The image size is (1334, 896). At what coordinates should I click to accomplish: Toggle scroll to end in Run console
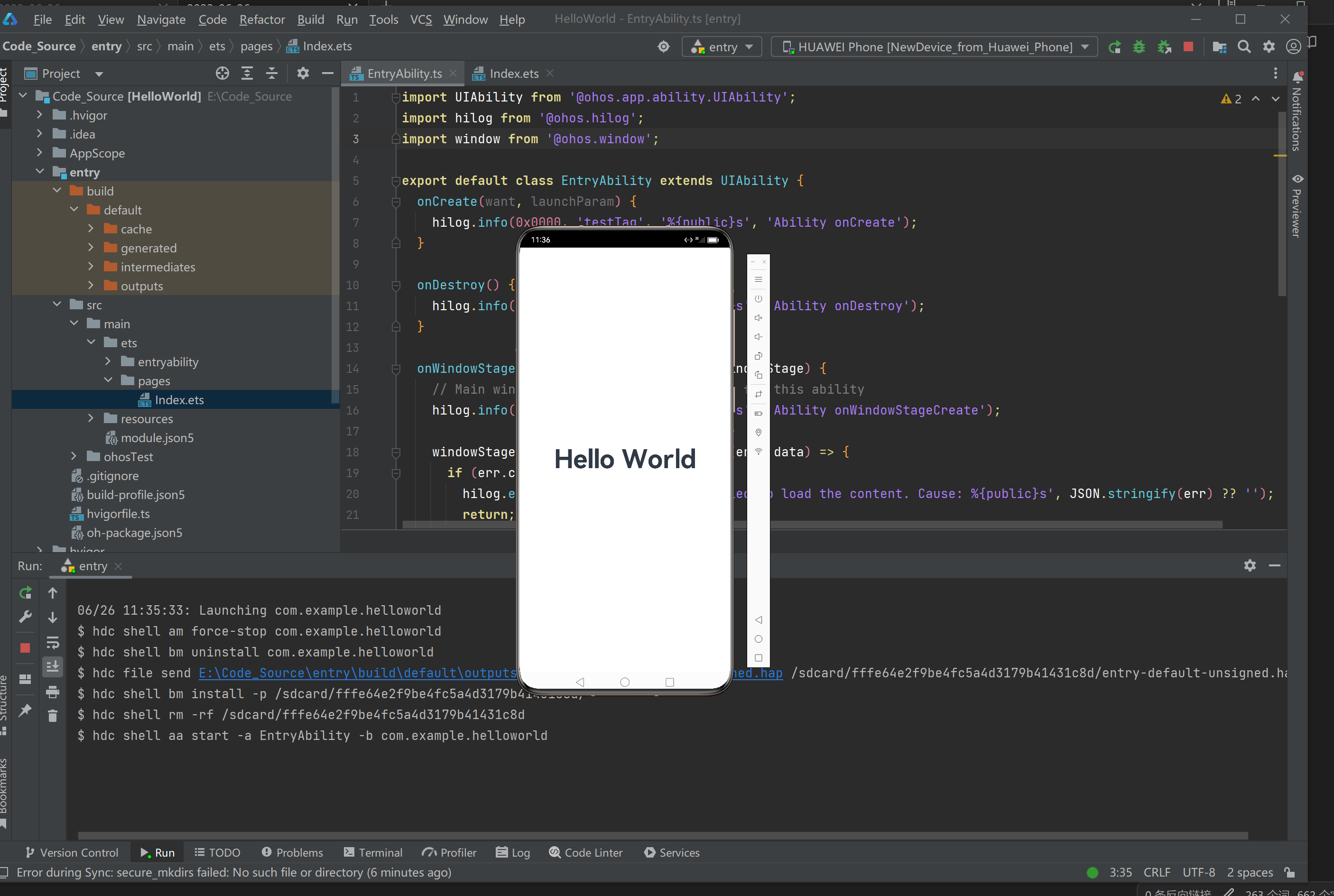click(53, 666)
